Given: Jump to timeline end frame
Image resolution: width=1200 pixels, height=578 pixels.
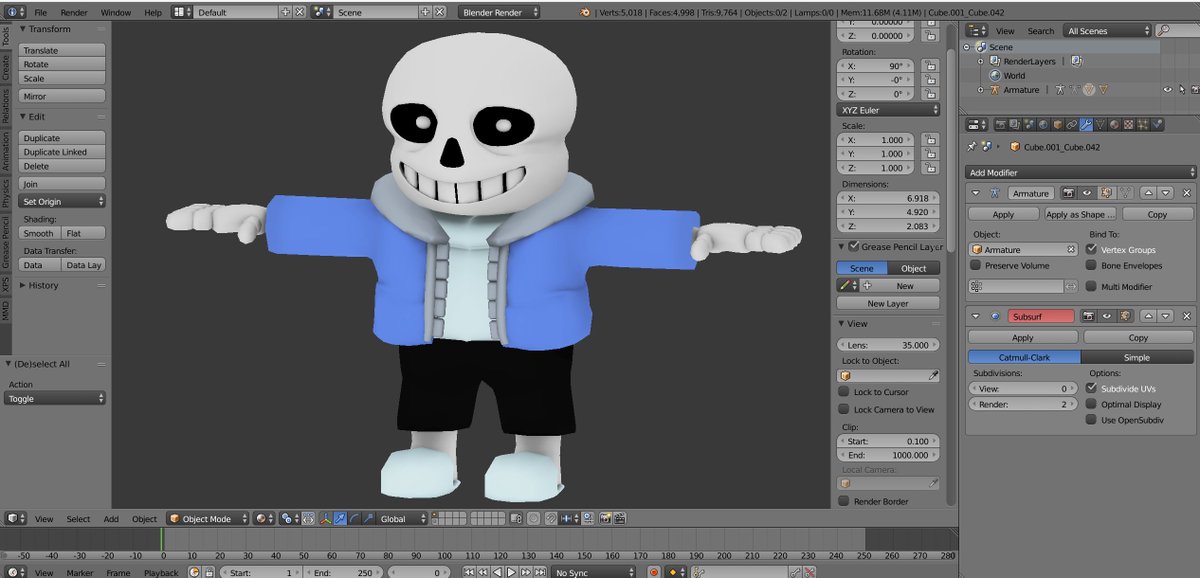Looking at the screenshot, I should click(x=540, y=572).
